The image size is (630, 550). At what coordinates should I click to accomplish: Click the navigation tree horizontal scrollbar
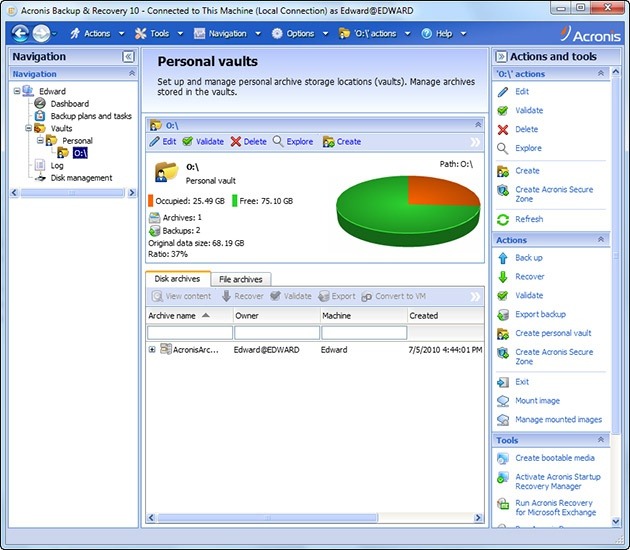pyautogui.click(x=72, y=193)
